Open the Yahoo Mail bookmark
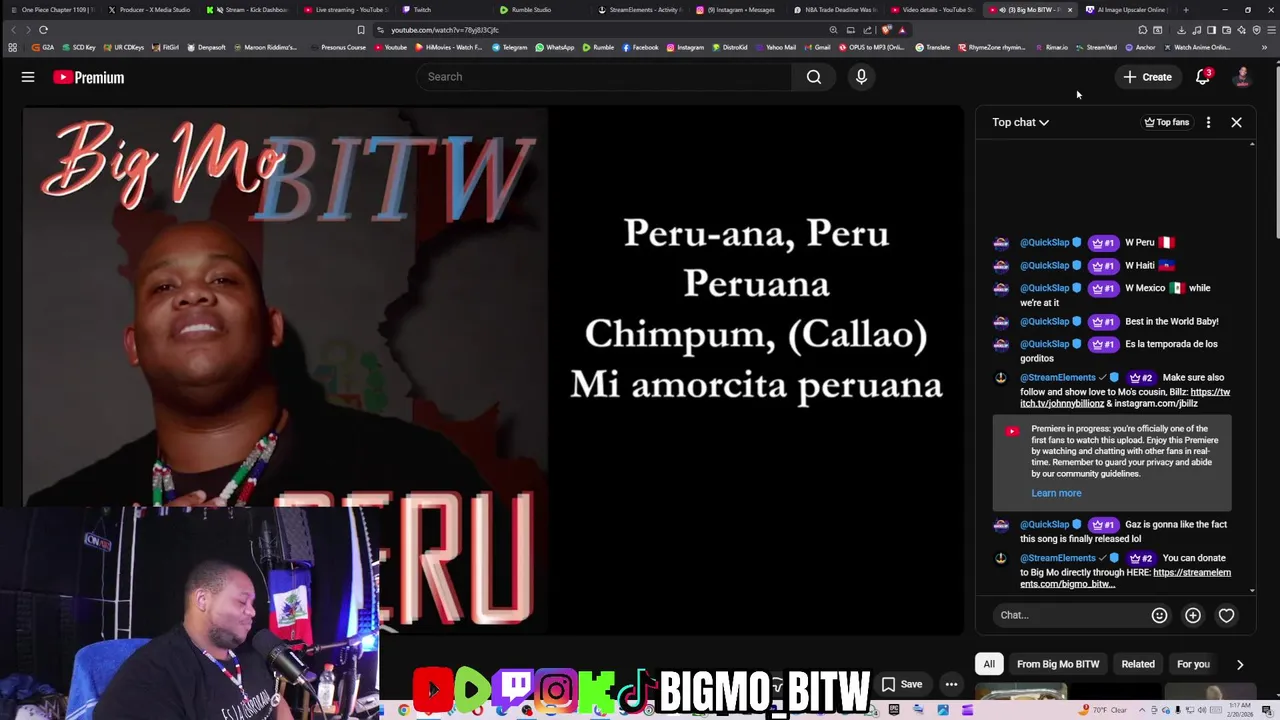The height and width of the screenshot is (720, 1280). point(776,47)
